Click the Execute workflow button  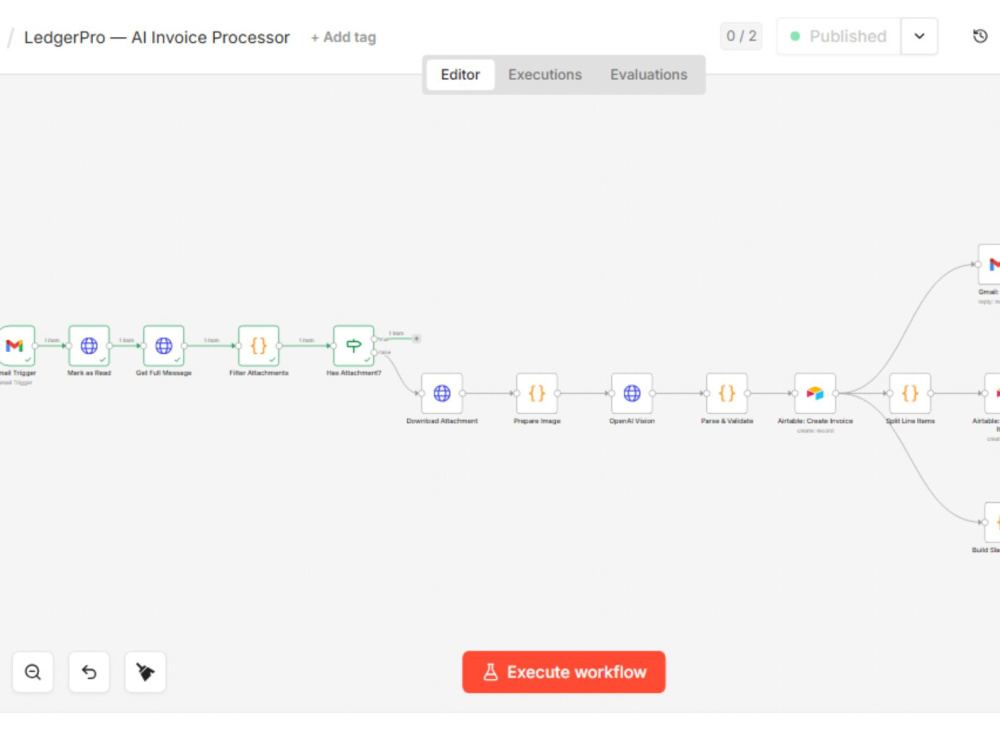(x=564, y=672)
